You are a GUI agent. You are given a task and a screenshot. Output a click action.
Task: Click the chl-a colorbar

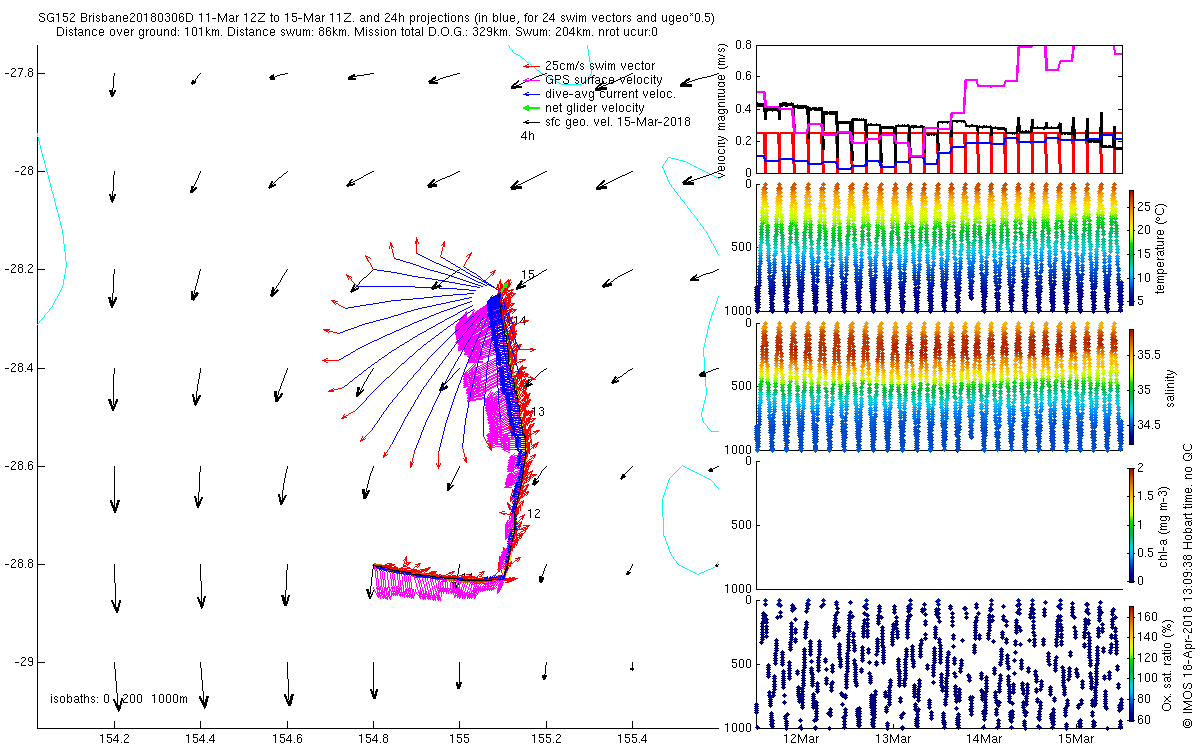coord(1131,524)
